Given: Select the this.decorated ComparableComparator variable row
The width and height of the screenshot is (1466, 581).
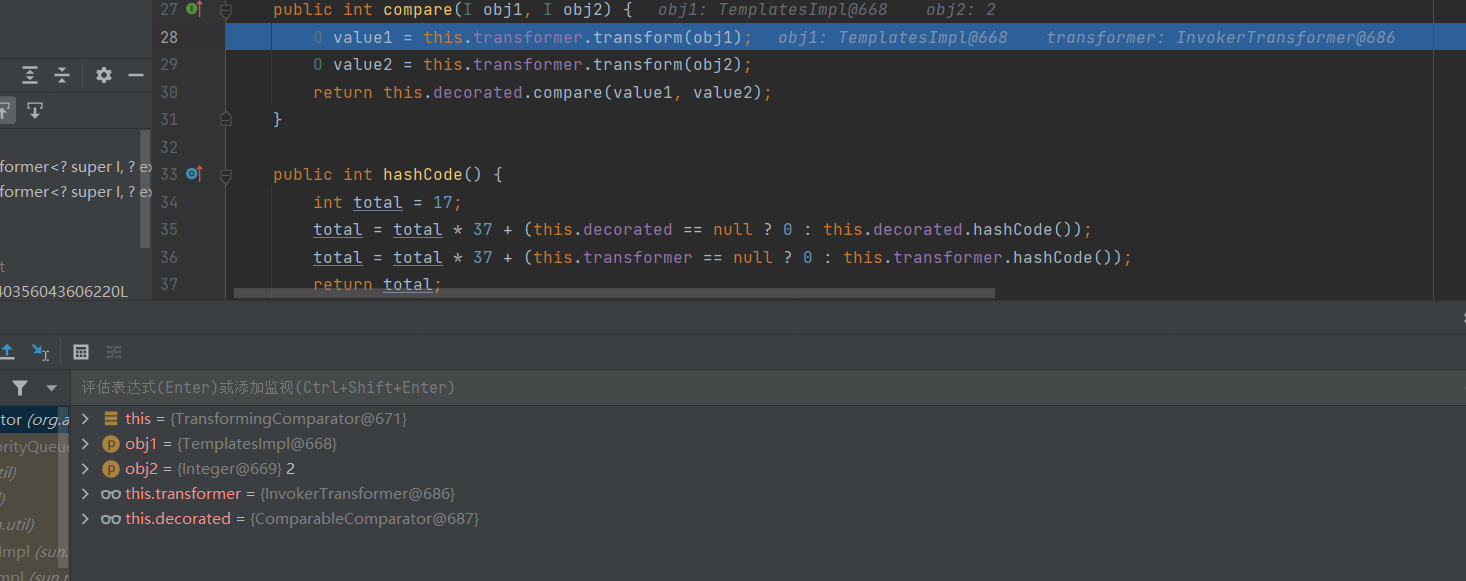Looking at the screenshot, I should coord(300,519).
